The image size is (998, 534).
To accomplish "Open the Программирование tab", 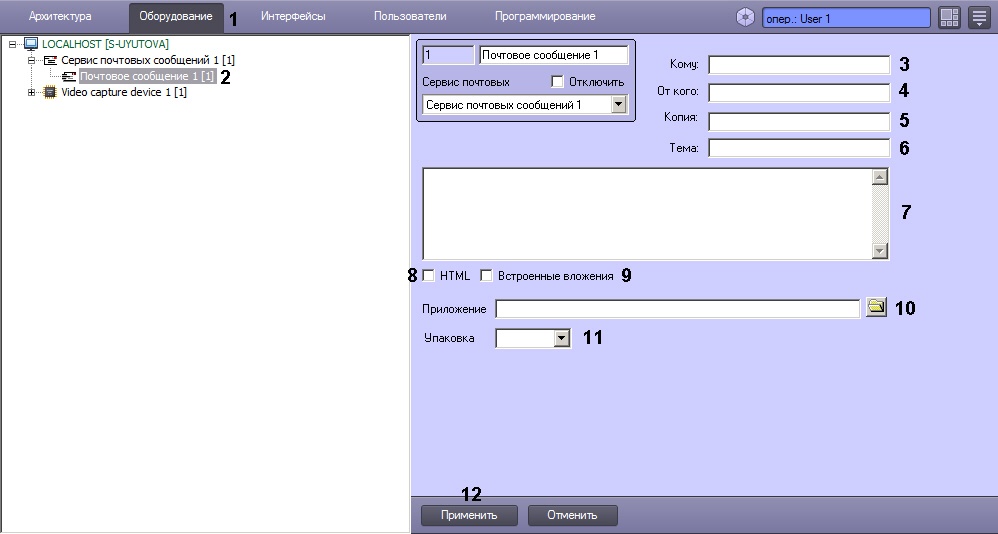I will pyautogui.click(x=544, y=17).
